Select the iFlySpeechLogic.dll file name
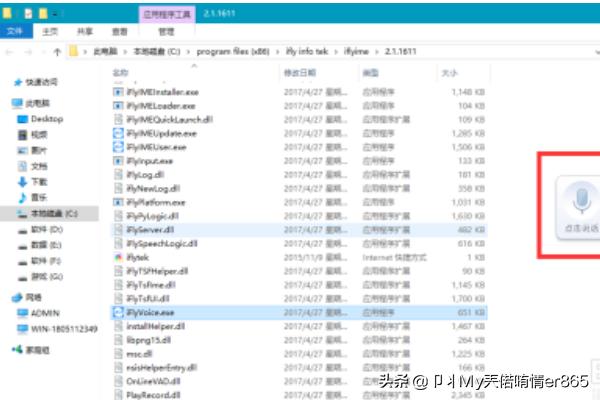The image size is (600, 400). click(162, 243)
